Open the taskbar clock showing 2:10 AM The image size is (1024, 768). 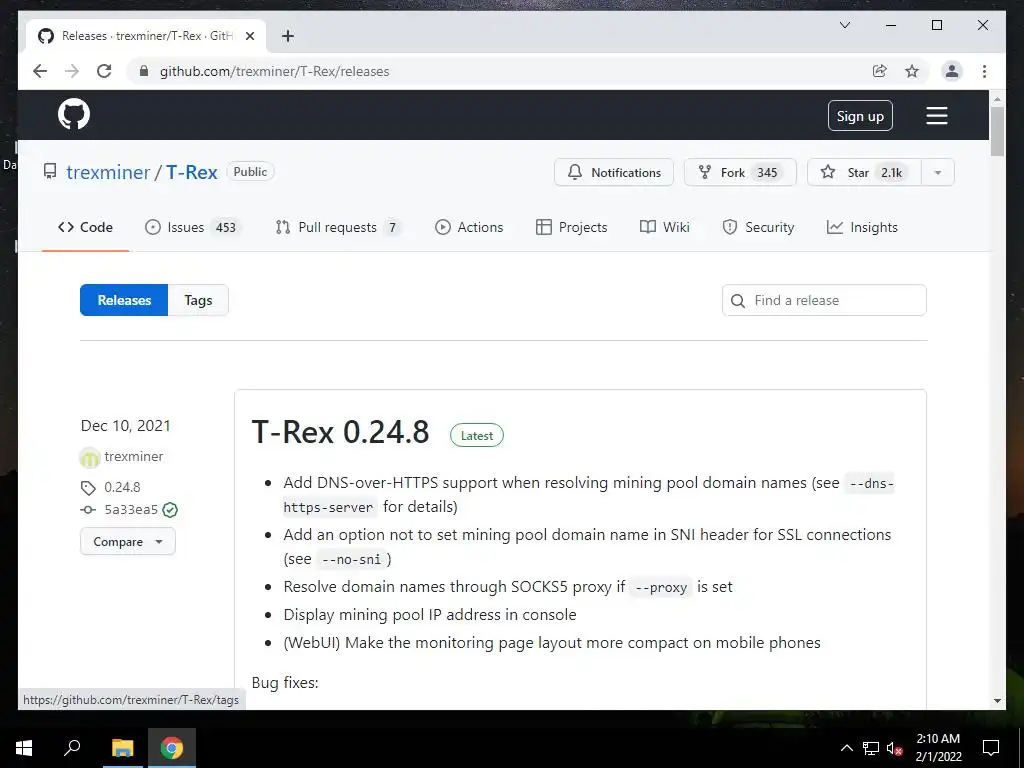point(938,748)
